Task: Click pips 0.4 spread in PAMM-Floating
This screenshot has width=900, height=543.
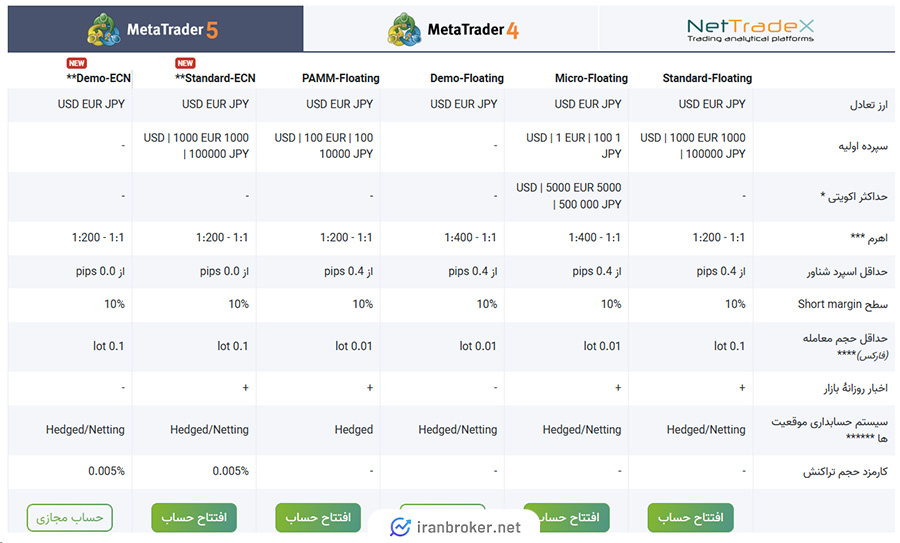Action: (x=348, y=271)
